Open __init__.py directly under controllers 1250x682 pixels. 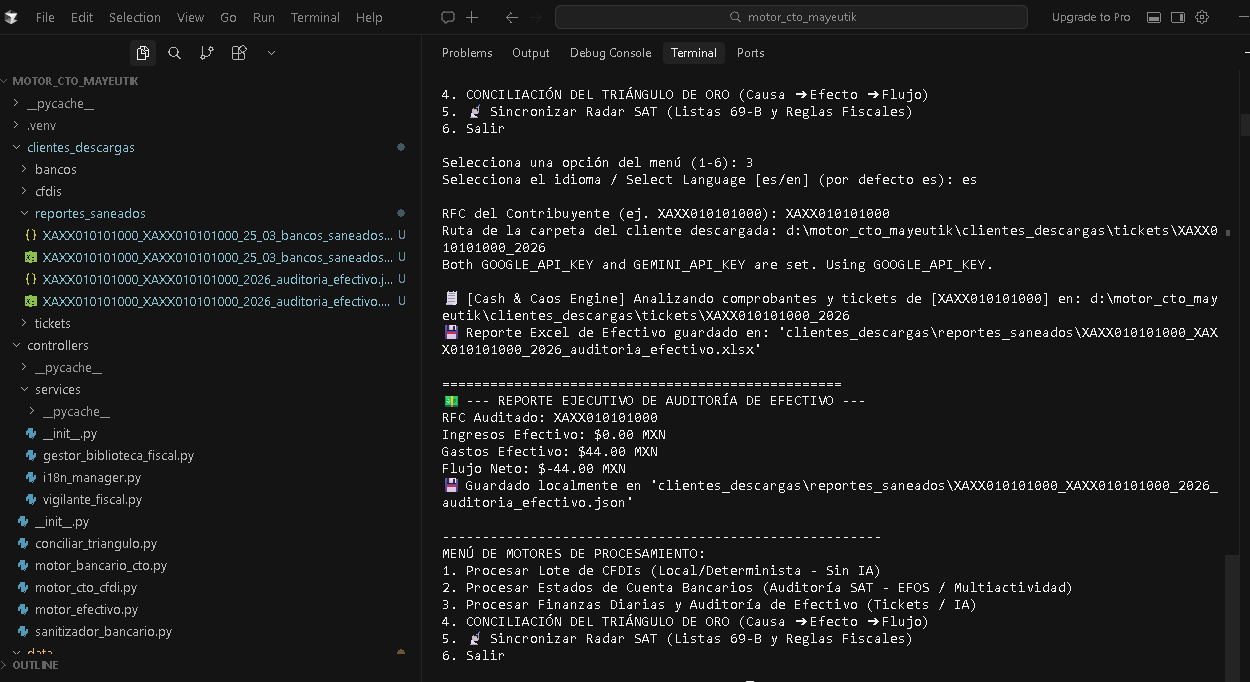[x=210, y=521]
